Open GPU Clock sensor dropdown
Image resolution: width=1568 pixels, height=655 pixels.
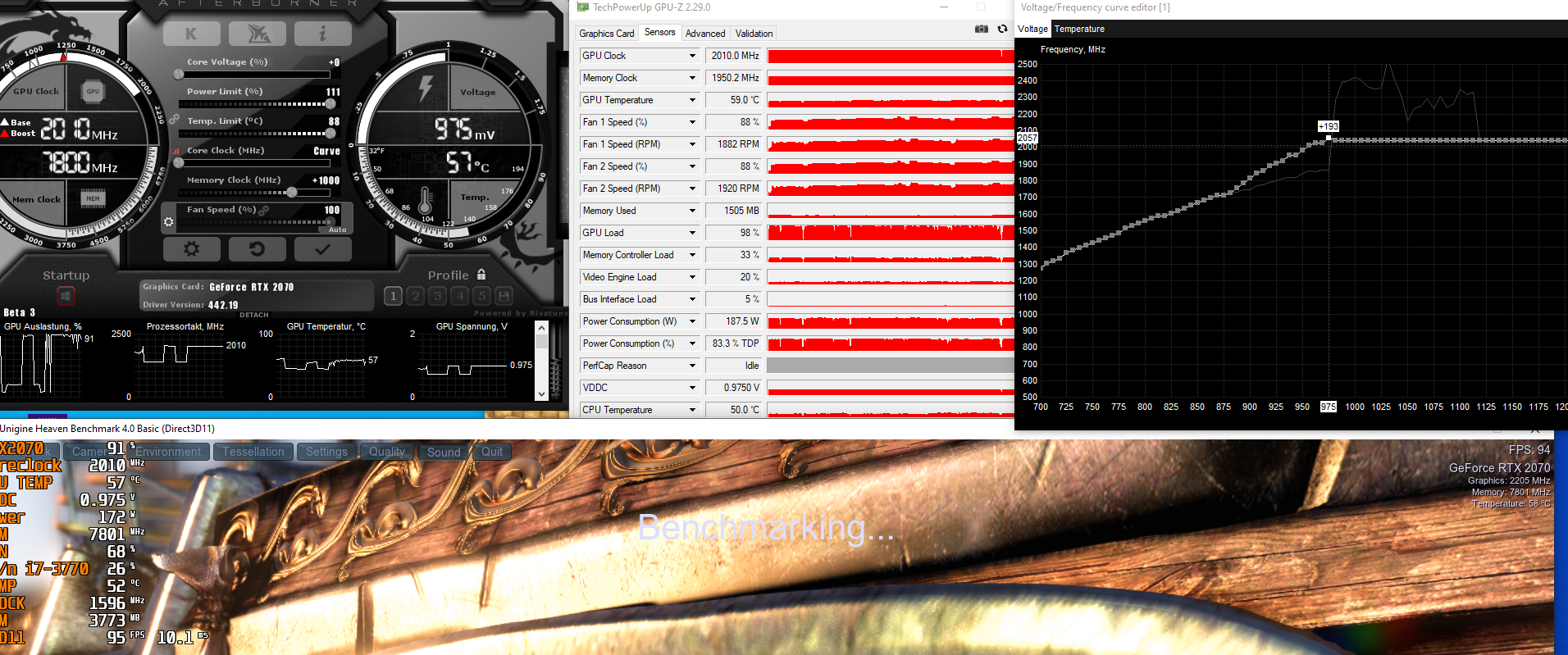(x=692, y=56)
